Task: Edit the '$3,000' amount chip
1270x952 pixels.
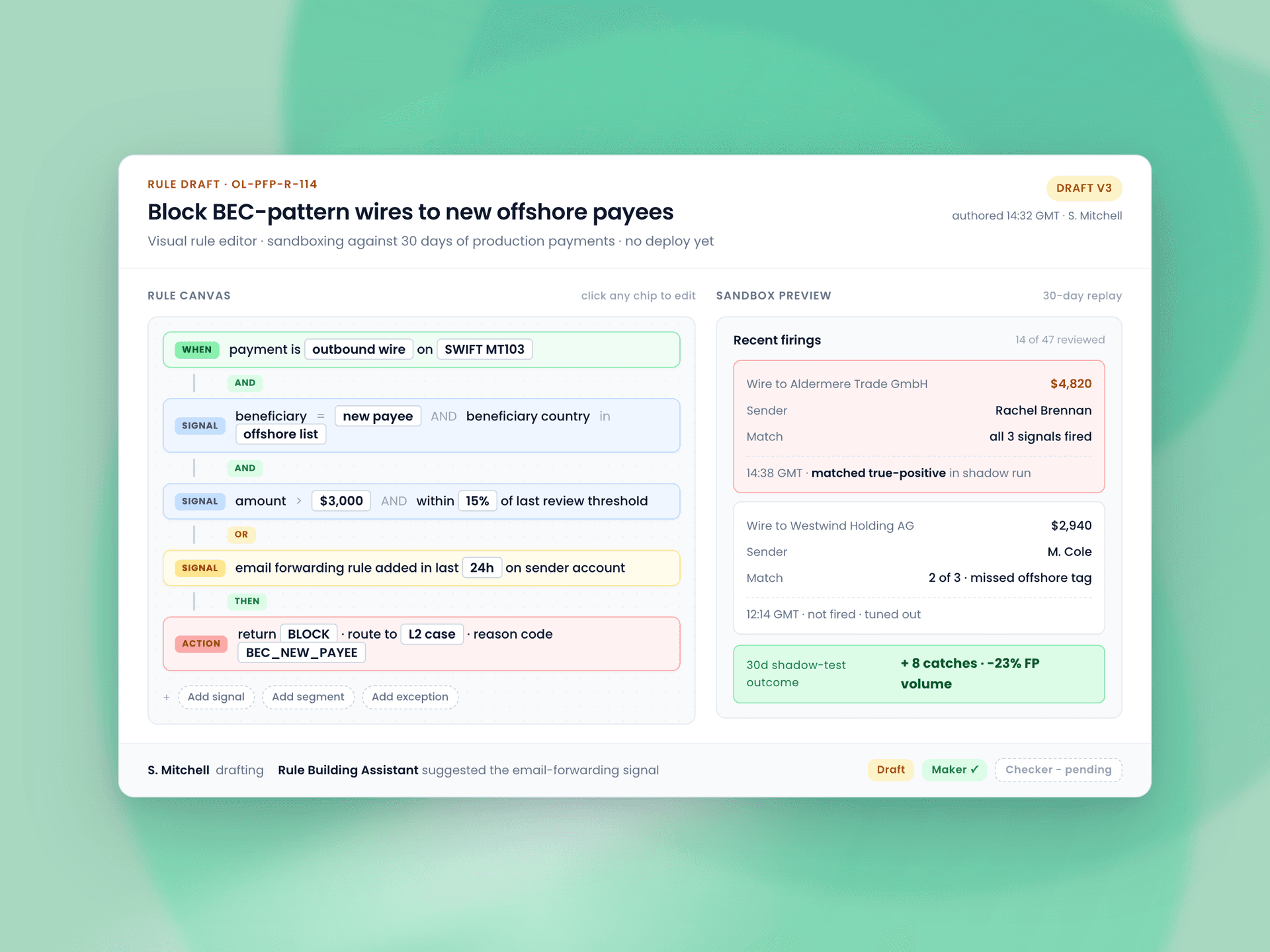Action: coord(341,501)
